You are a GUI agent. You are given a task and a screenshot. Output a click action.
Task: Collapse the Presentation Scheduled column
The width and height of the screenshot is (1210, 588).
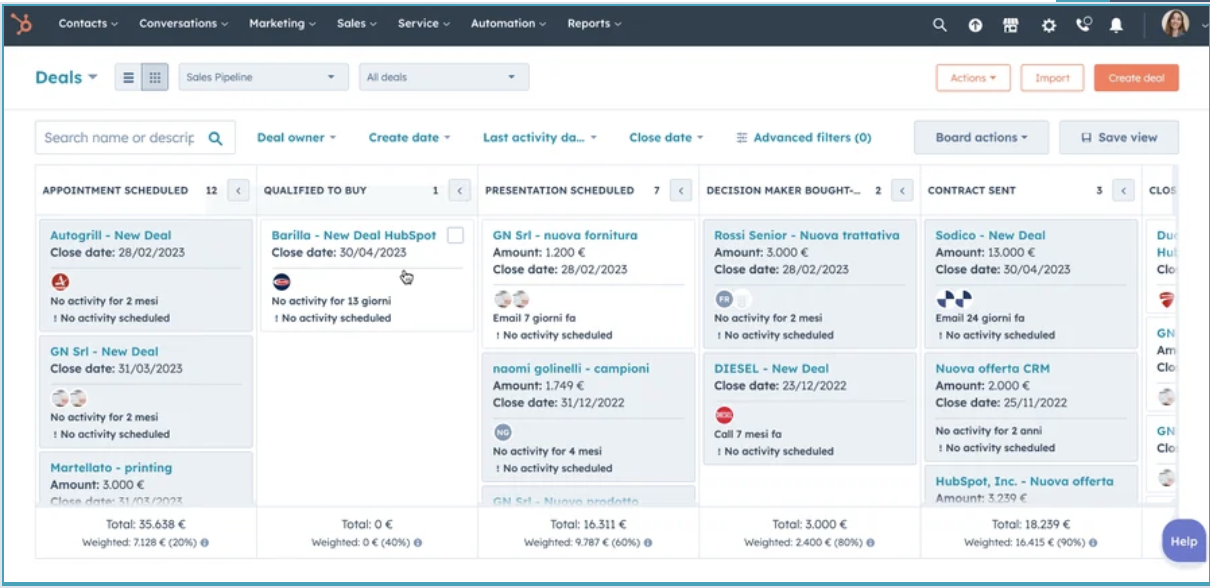pos(680,190)
